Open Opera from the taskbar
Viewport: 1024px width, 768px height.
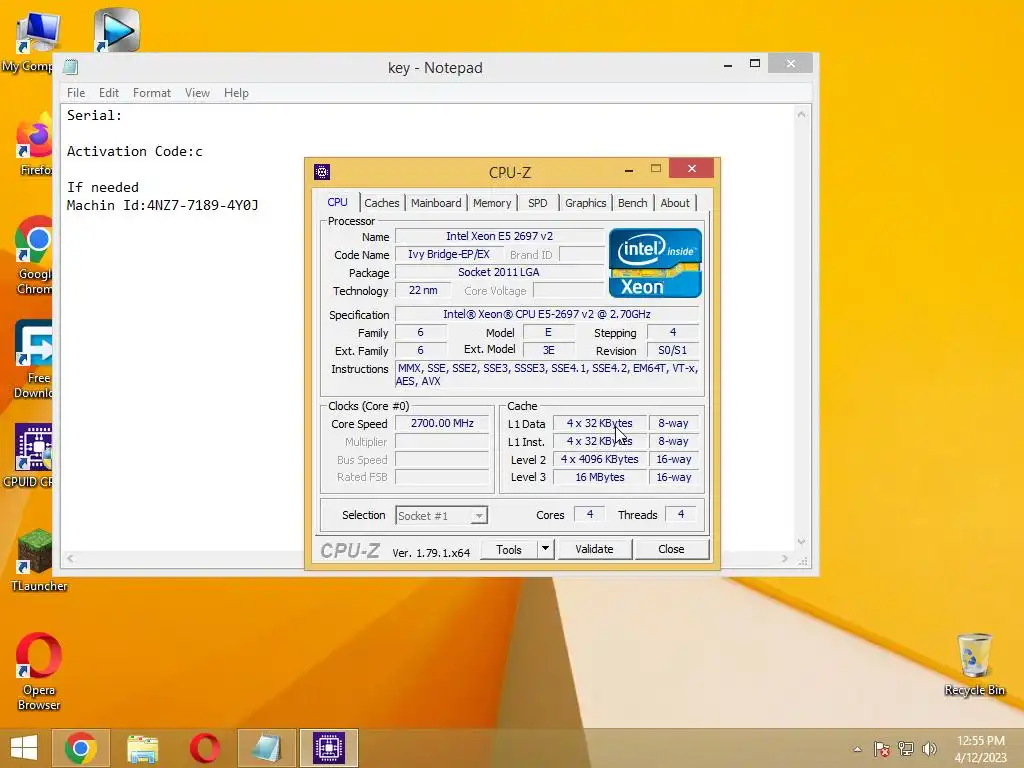tap(204, 748)
